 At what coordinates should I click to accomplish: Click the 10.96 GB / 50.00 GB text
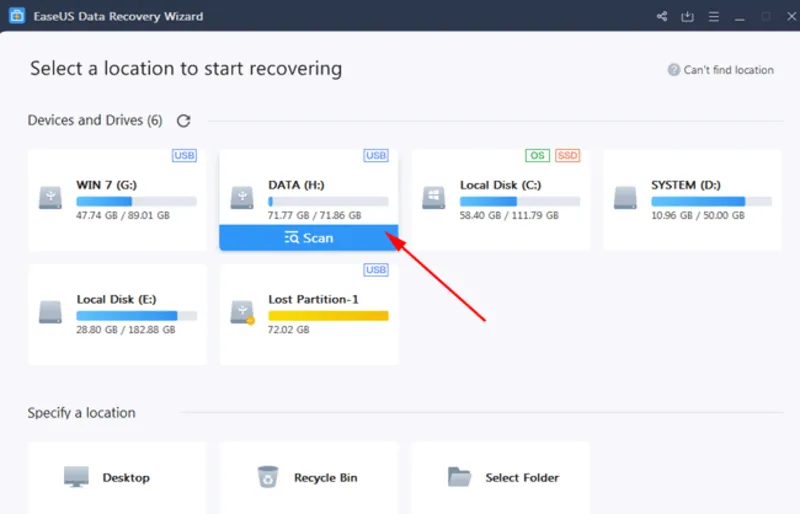[x=698, y=215]
